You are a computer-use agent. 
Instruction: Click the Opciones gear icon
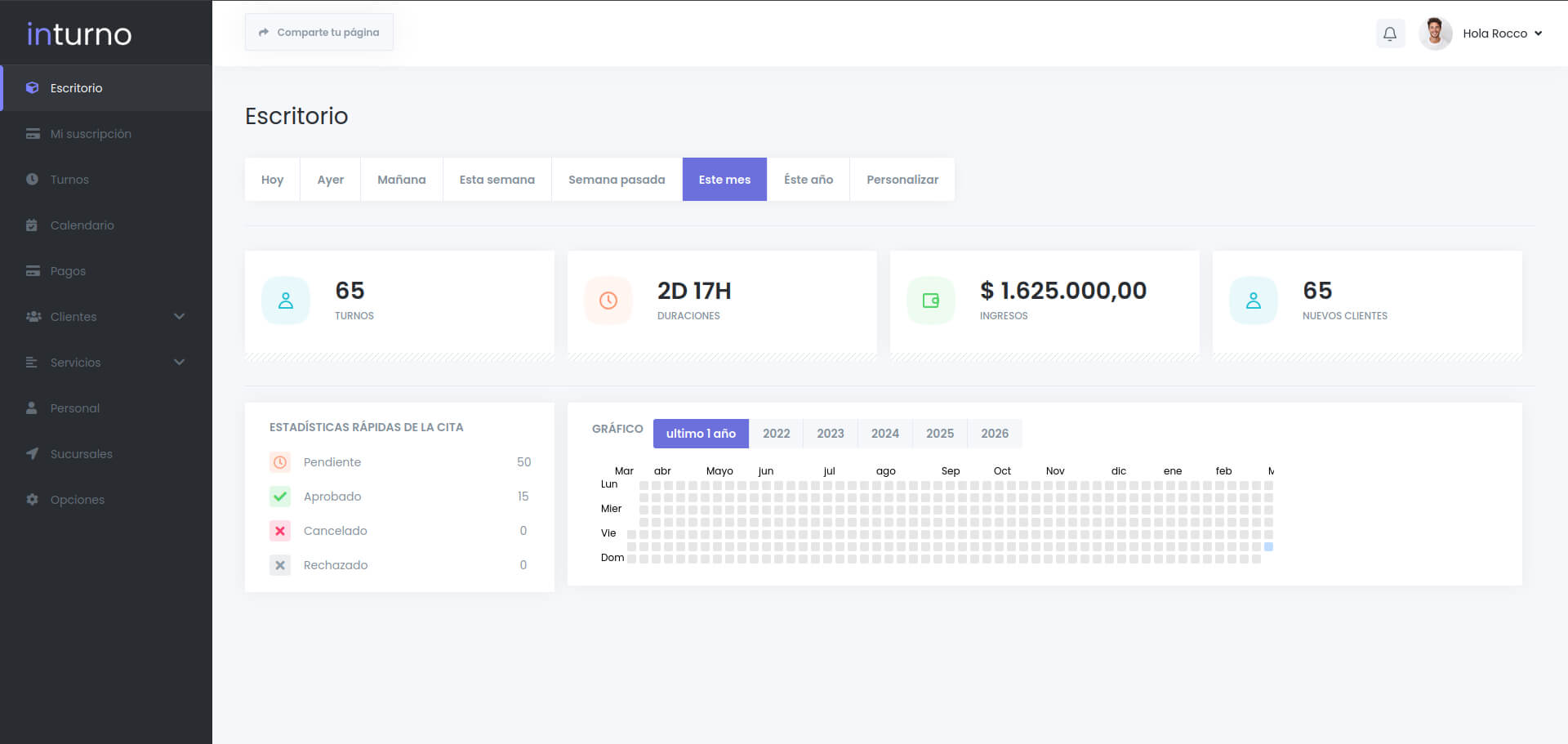click(x=32, y=500)
